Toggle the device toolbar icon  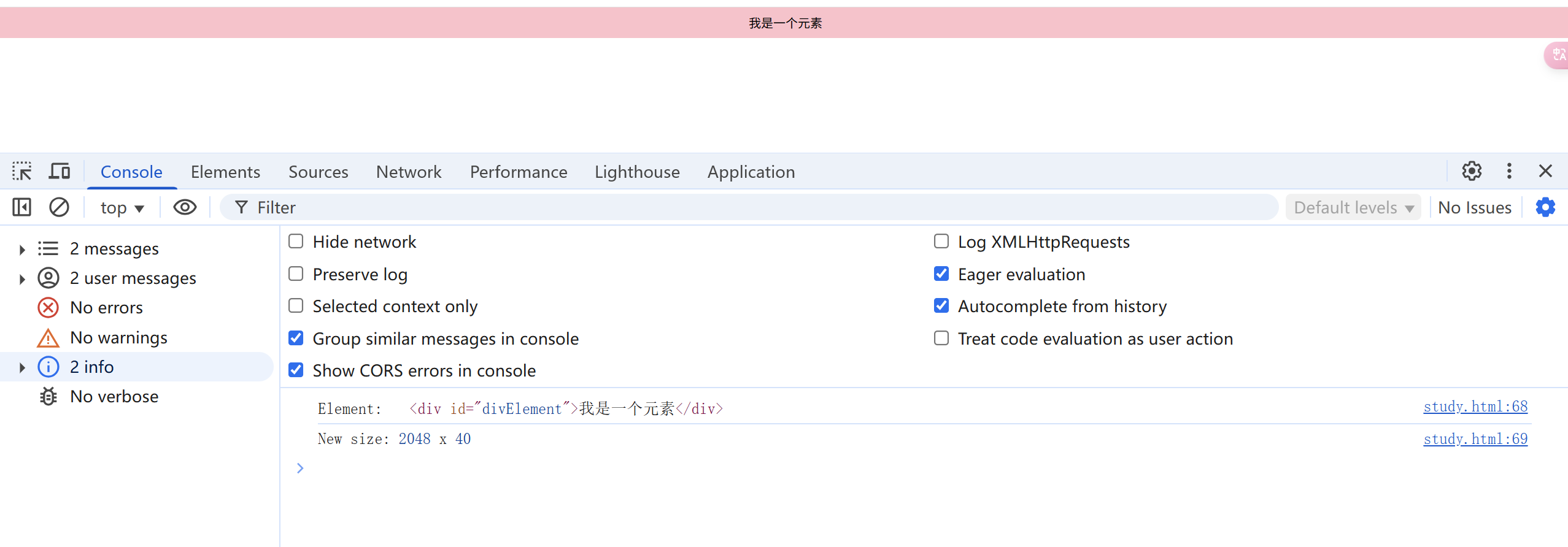(60, 172)
